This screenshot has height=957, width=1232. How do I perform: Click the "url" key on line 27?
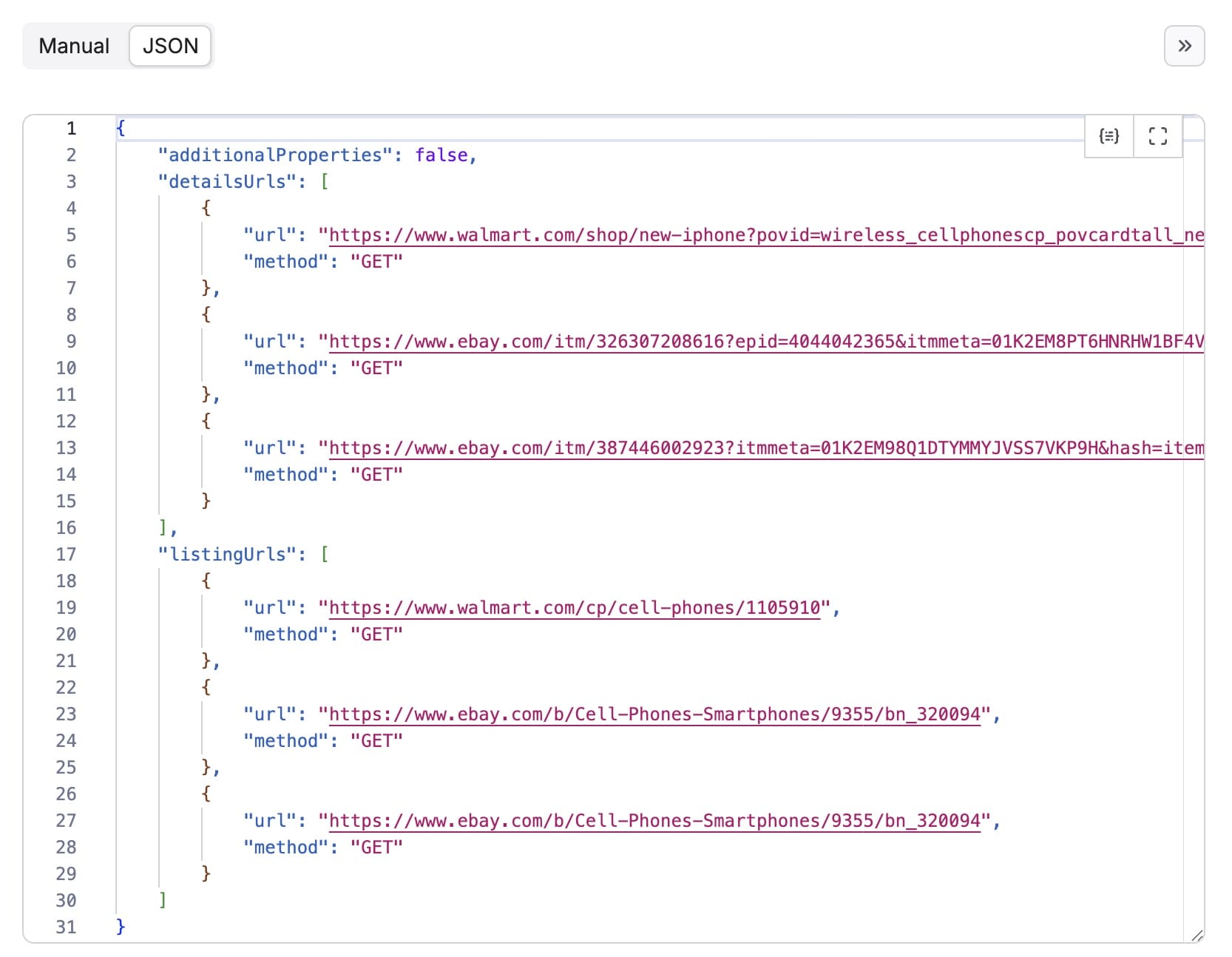coord(269,821)
